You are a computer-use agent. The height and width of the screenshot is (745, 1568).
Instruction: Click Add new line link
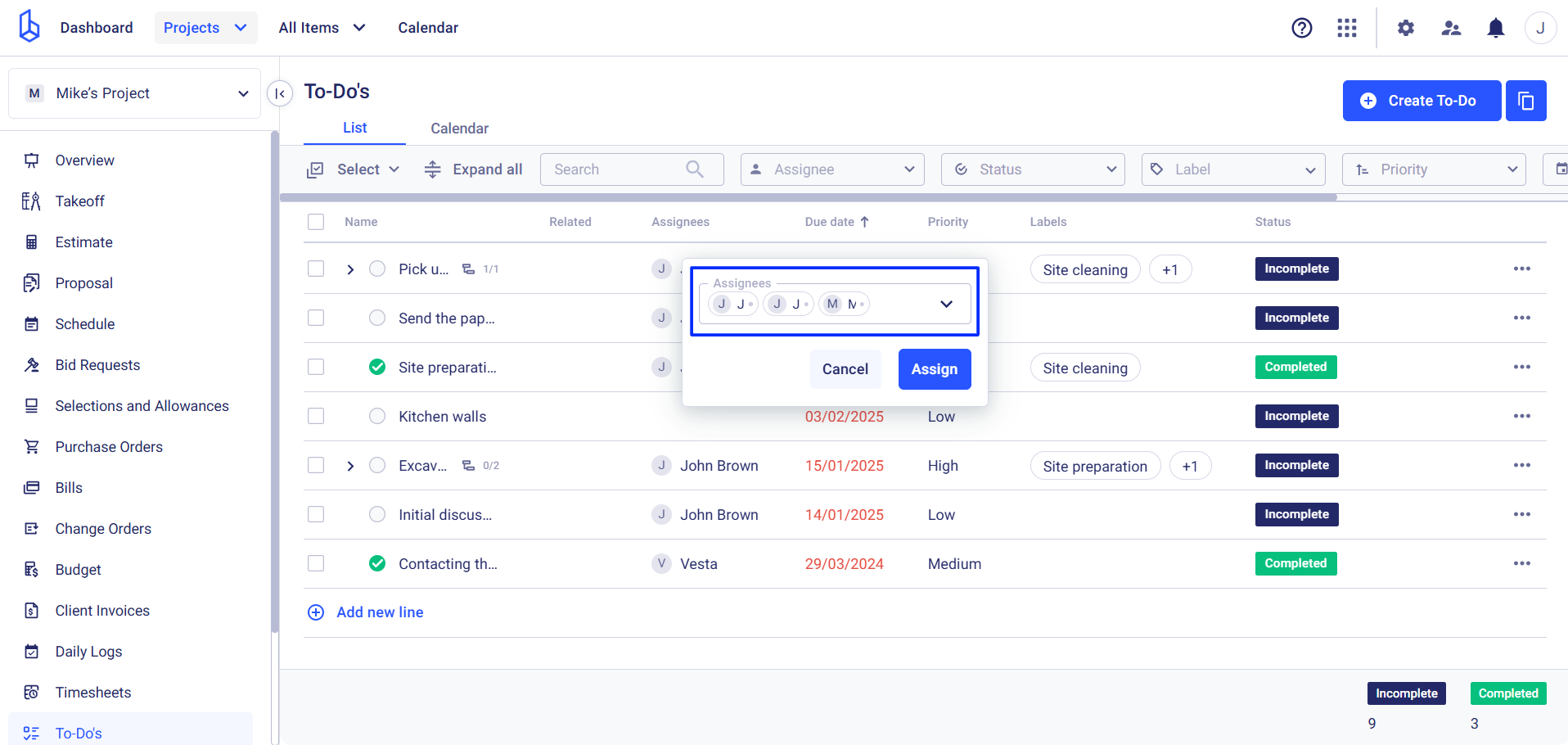(x=380, y=612)
